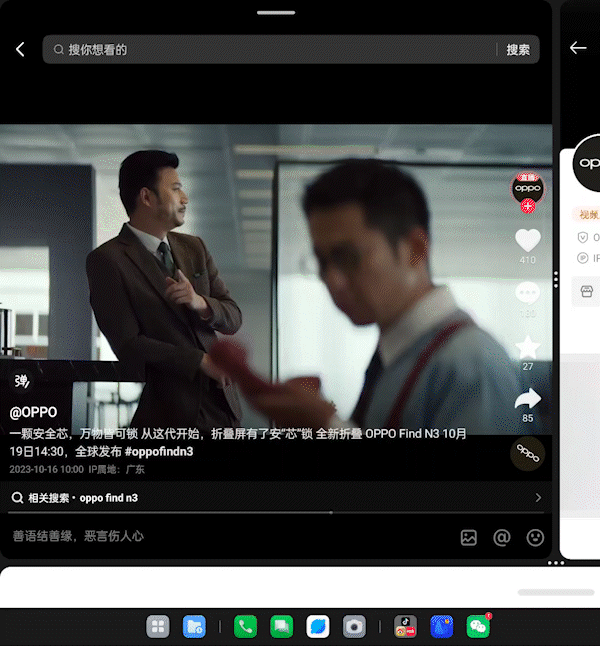Tap the #oppofindn3 hashtag in caption

click(x=158, y=451)
